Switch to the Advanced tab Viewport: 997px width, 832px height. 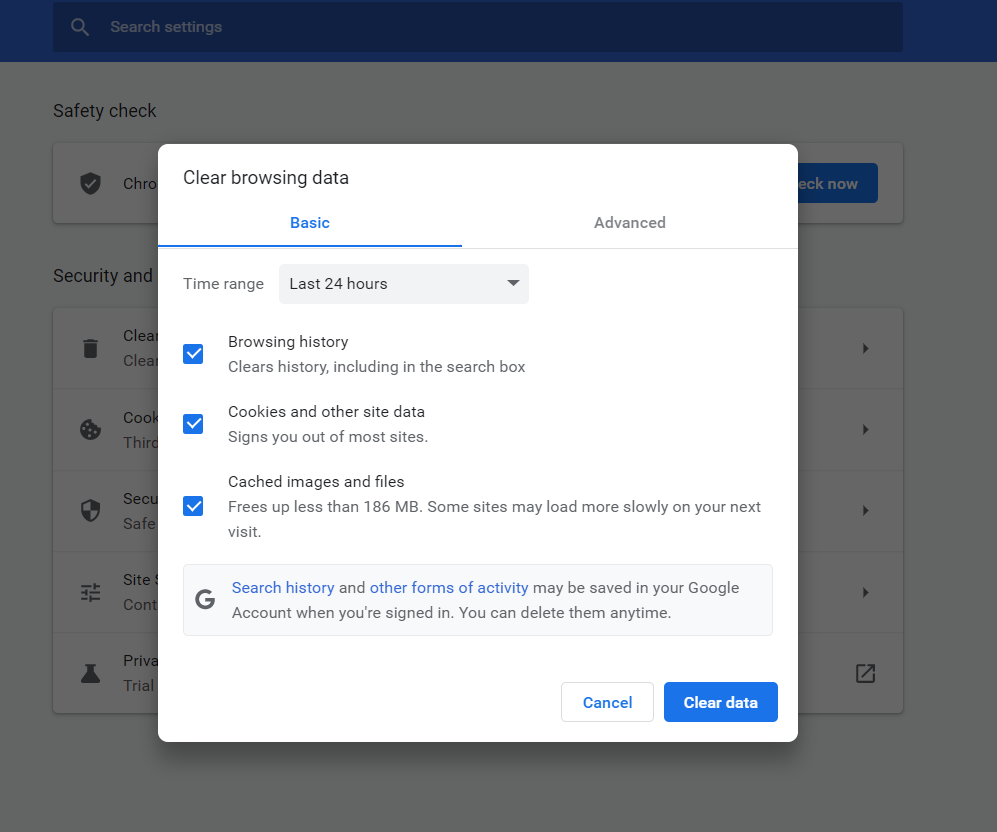point(629,222)
